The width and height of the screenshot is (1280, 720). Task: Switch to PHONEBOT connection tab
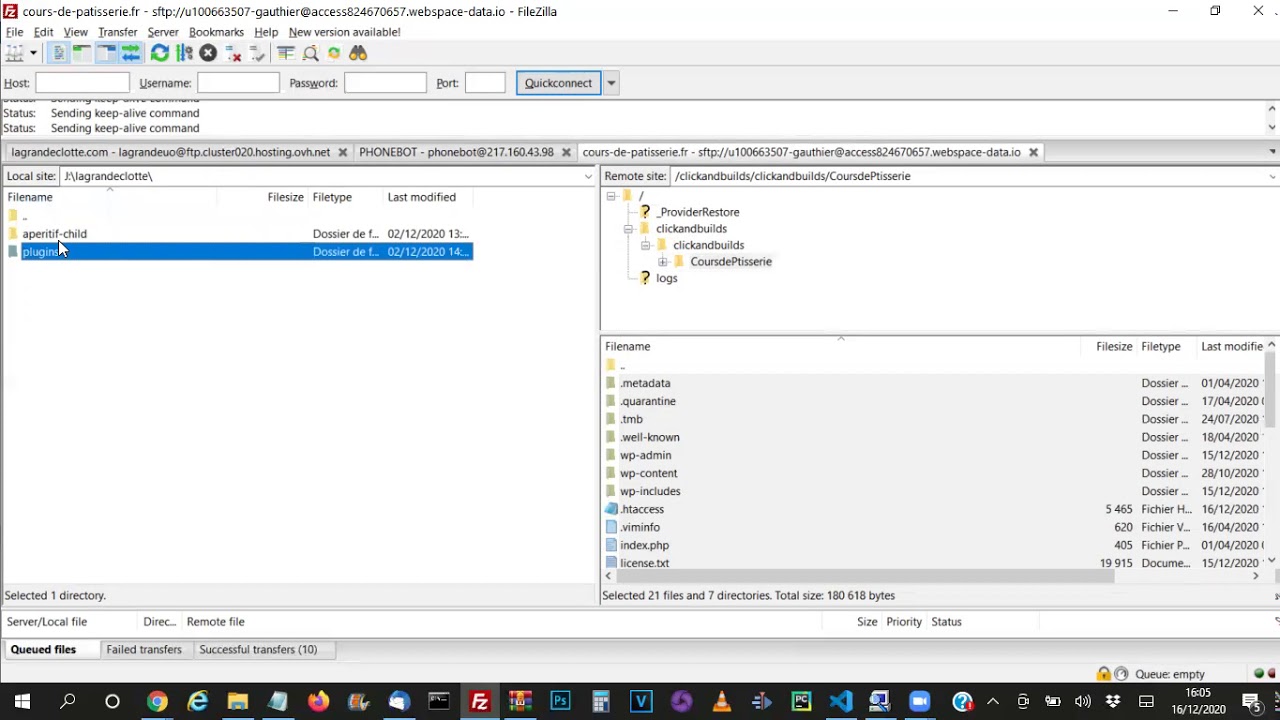click(456, 152)
